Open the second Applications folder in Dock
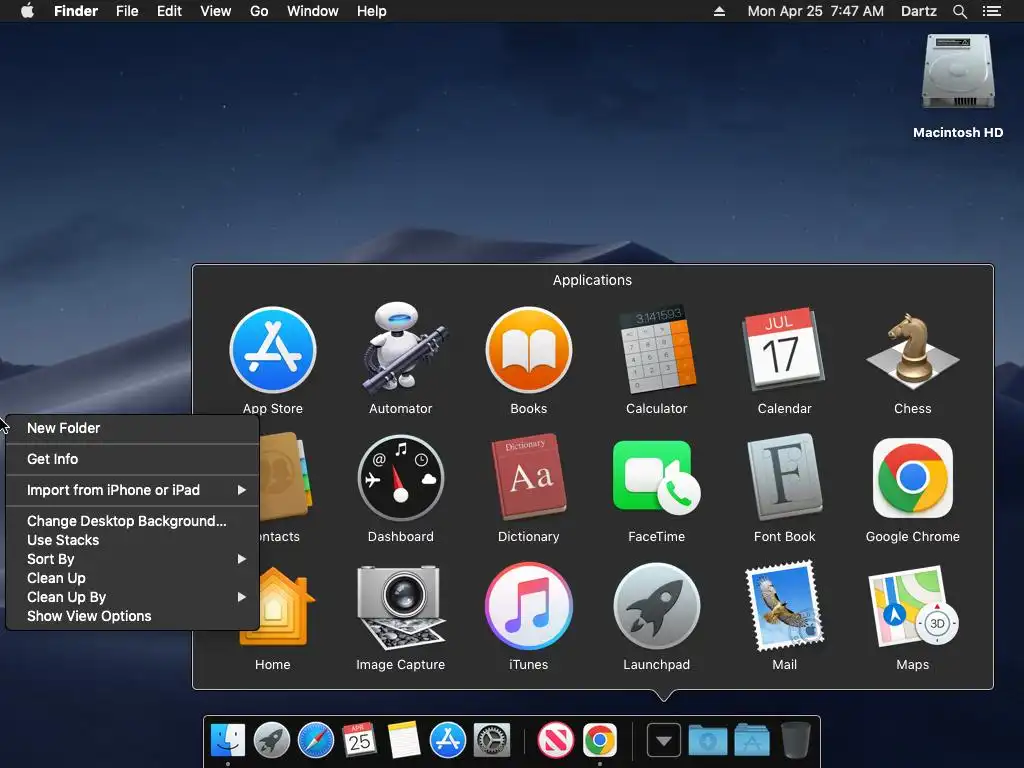 click(752, 741)
